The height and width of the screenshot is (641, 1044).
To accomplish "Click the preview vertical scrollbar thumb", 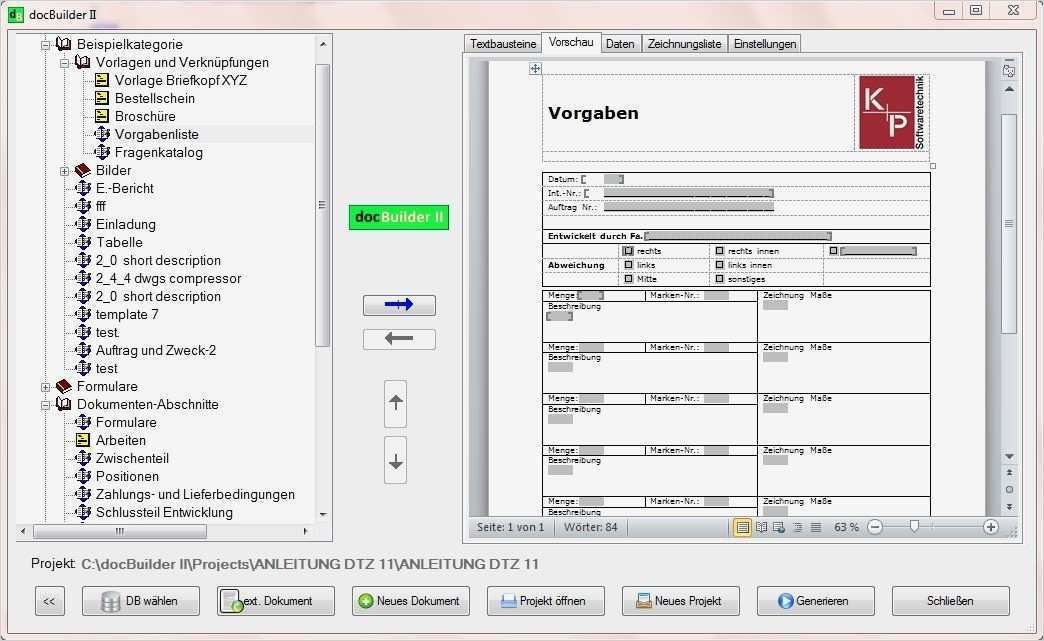I will tap(1009, 224).
